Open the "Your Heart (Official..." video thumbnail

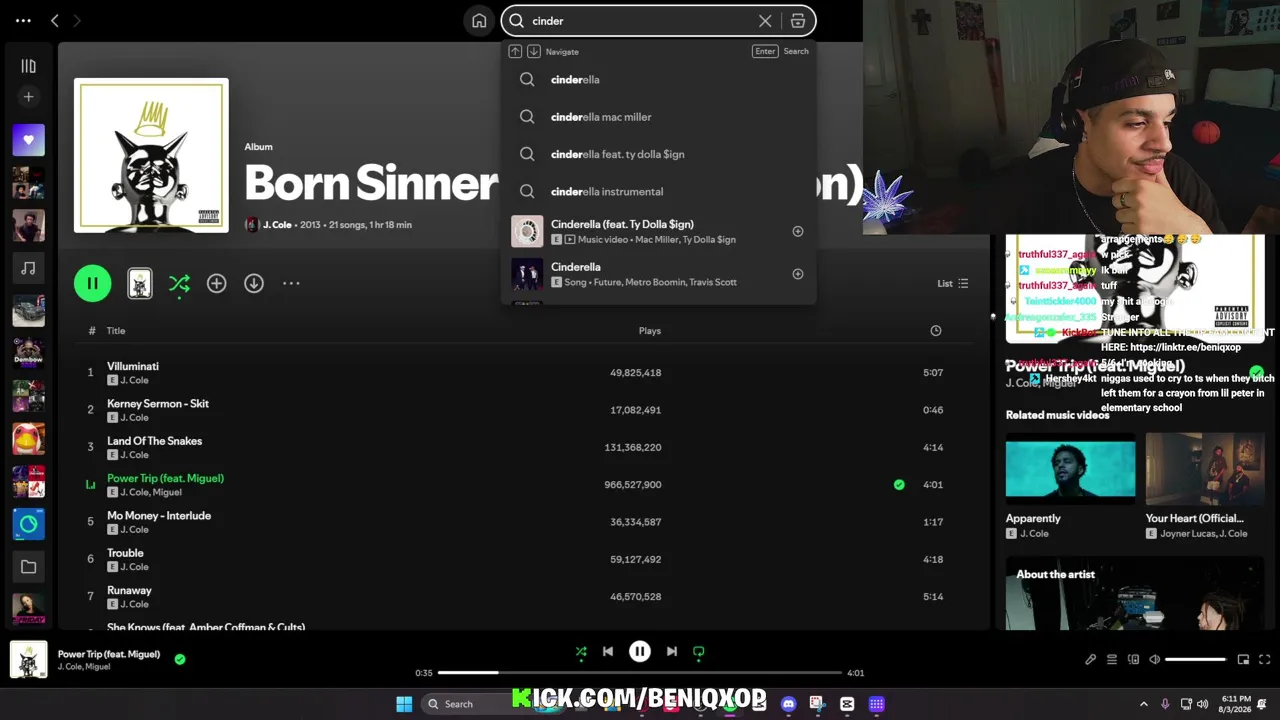pyautogui.click(x=1205, y=468)
